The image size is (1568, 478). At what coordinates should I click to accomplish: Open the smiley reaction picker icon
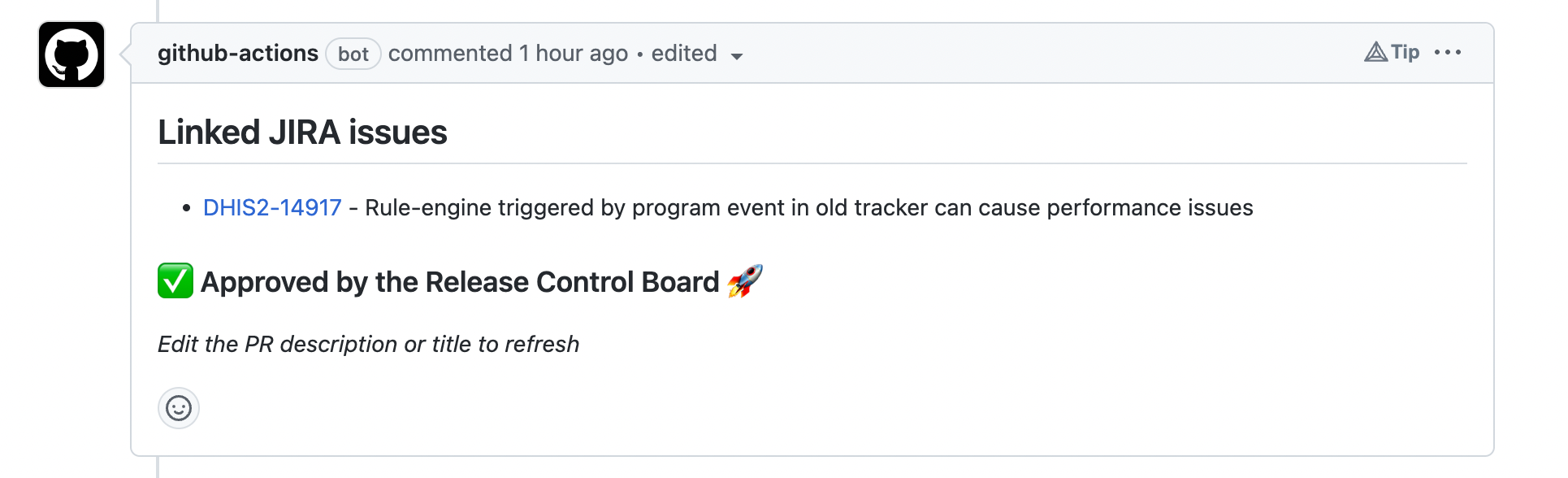click(178, 409)
